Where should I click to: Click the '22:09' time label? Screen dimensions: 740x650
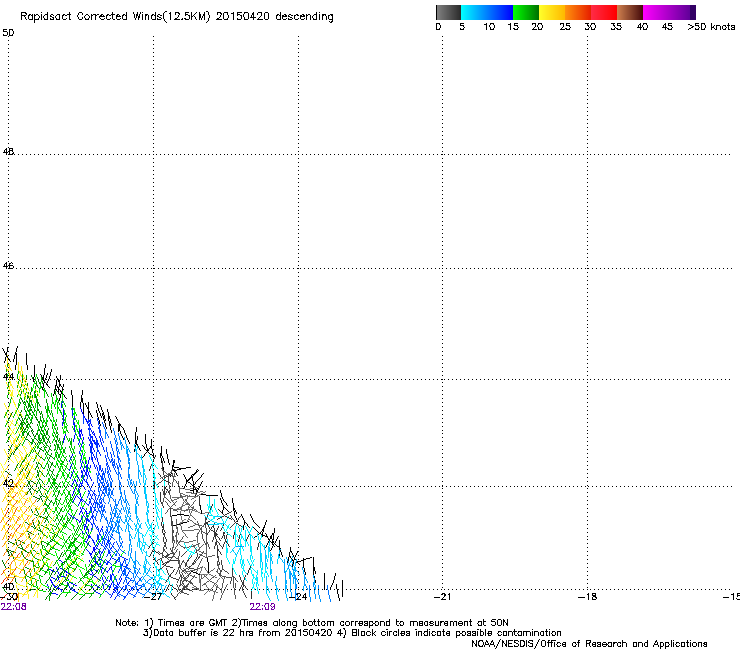coord(262,607)
